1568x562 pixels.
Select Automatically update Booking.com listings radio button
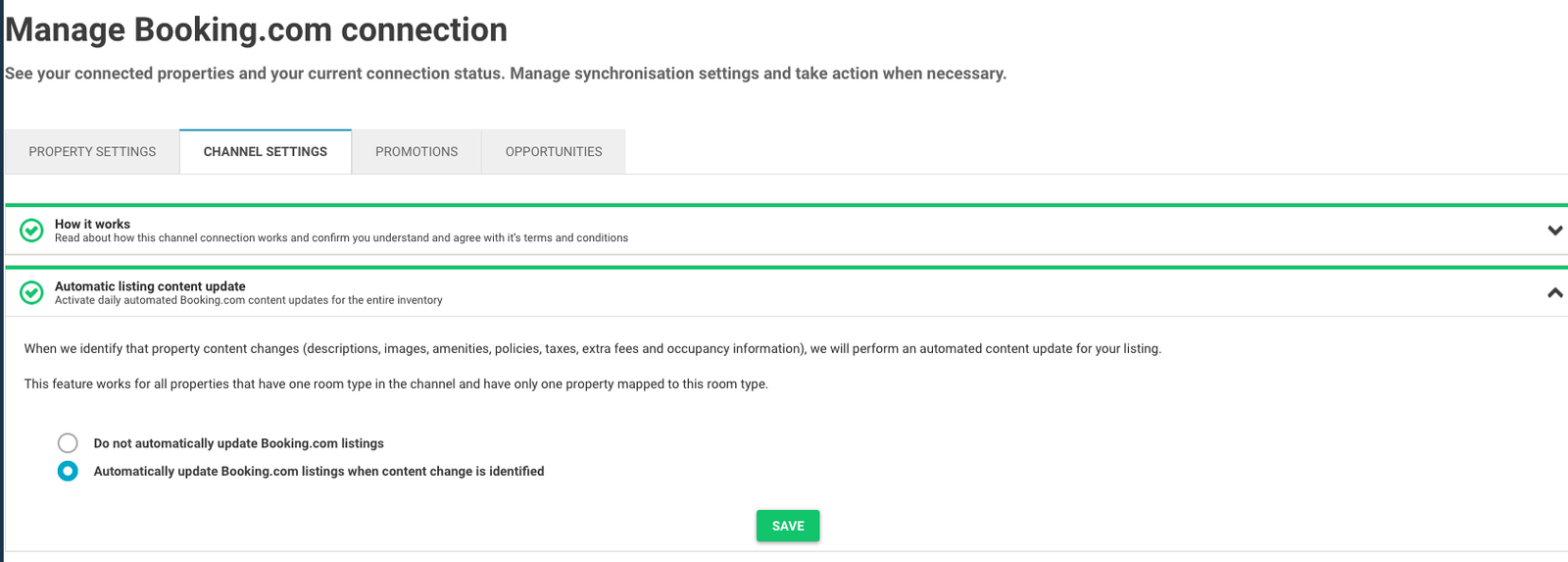[68, 472]
